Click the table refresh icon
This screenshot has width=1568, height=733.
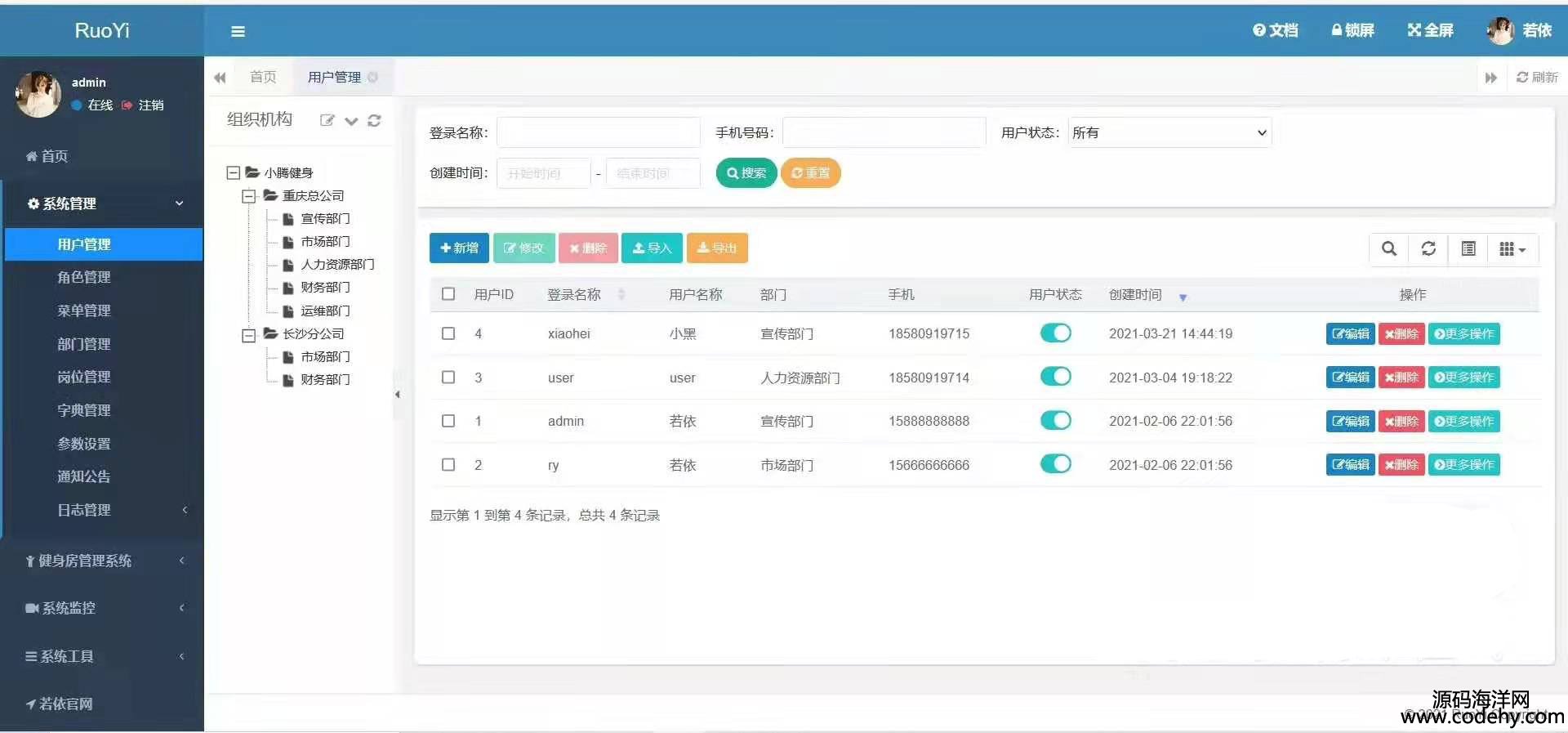pyautogui.click(x=1428, y=248)
